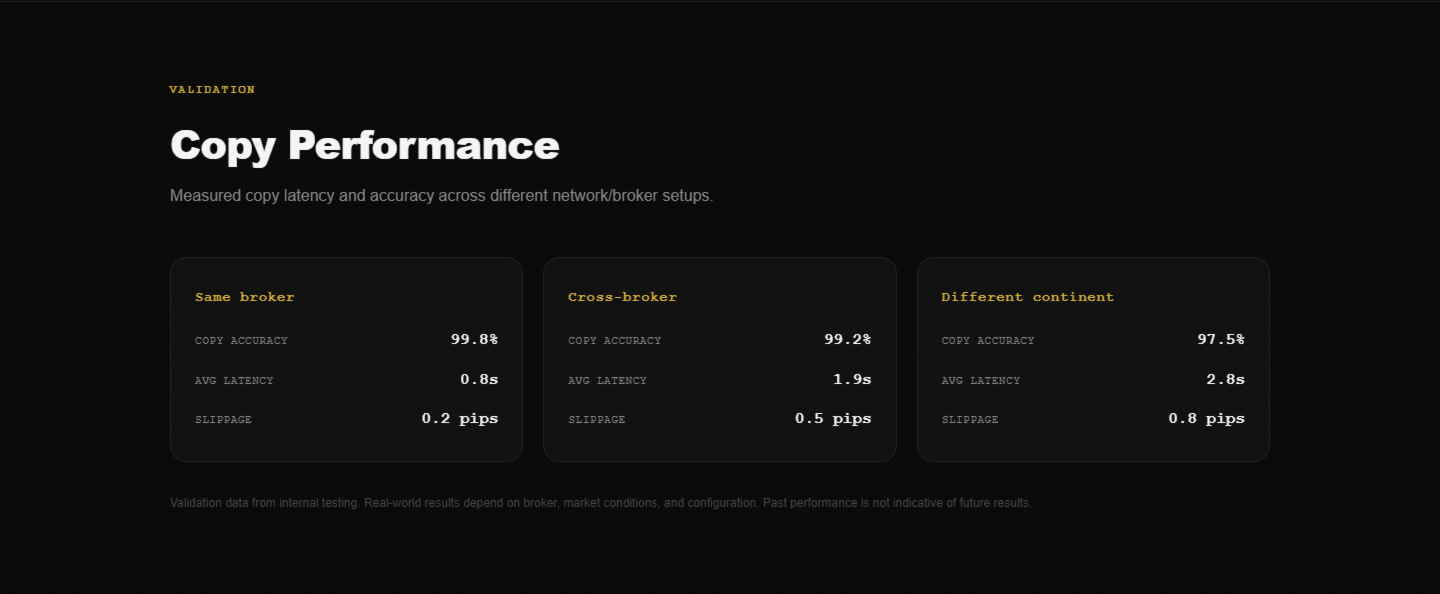Click the 97.5% copy accuracy value

click(x=1221, y=340)
